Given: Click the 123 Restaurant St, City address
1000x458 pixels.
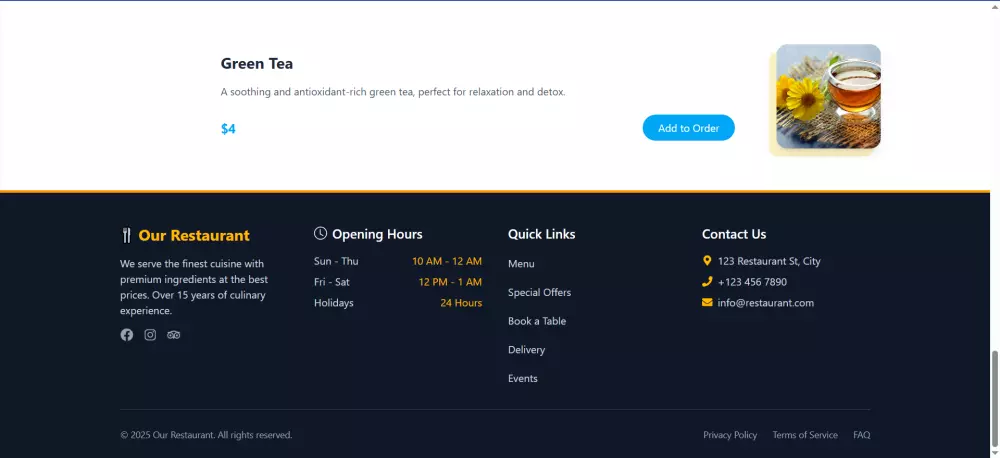Looking at the screenshot, I should pyautogui.click(x=769, y=261).
